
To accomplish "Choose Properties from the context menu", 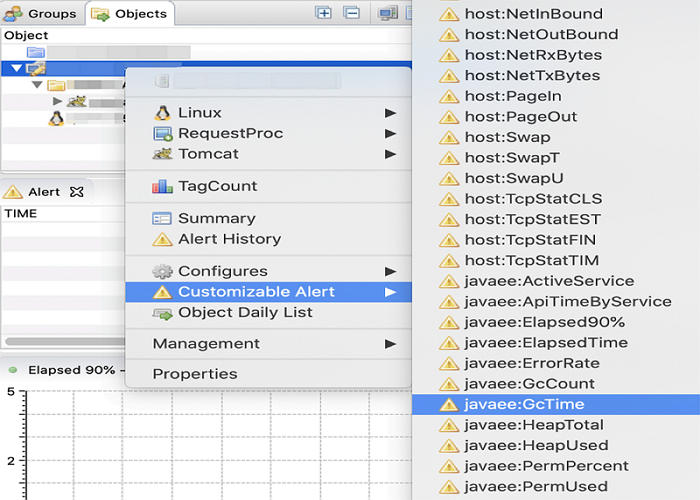I will (195, 374).
